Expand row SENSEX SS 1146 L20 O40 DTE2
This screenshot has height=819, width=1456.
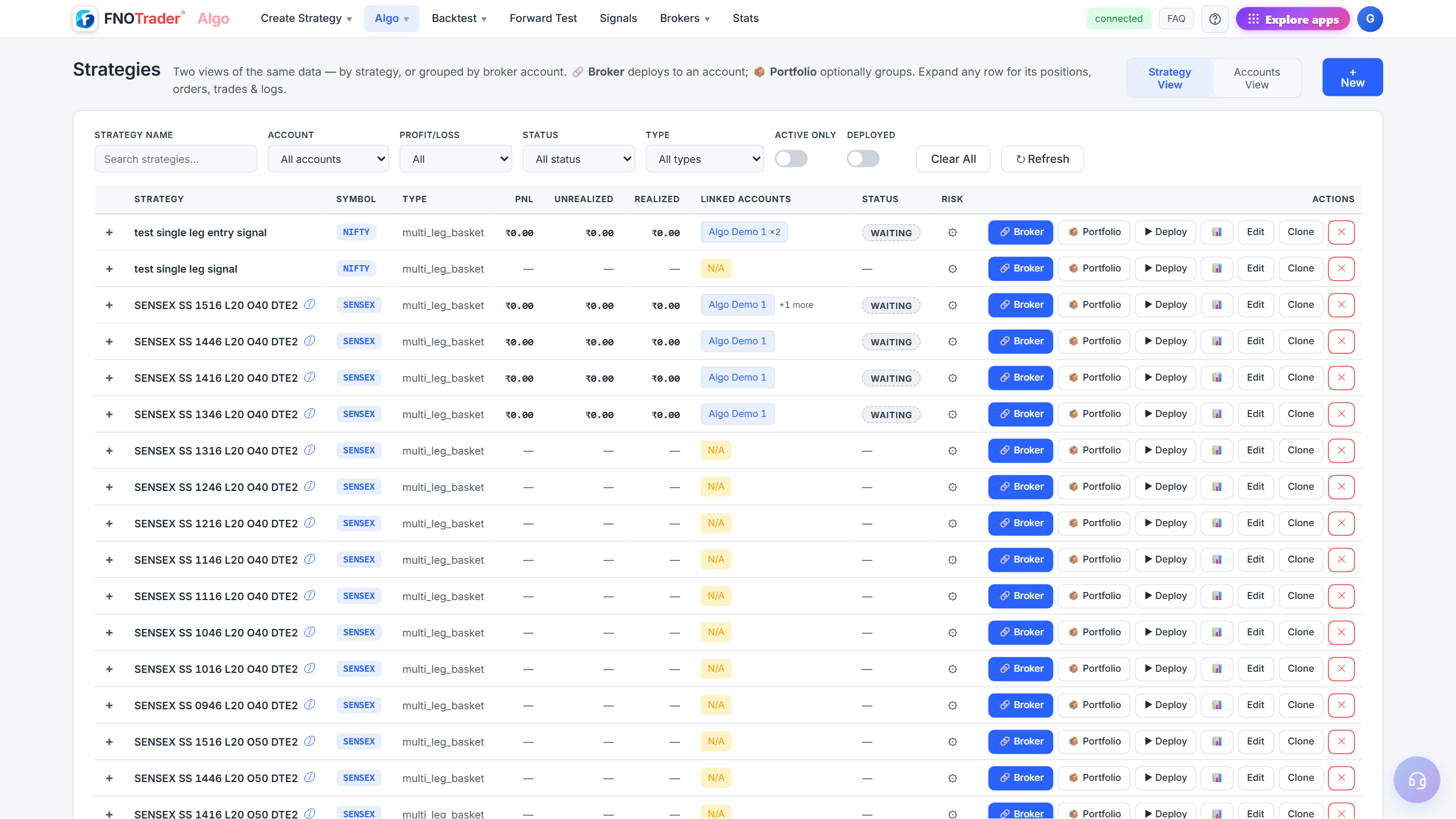(109, 560)
